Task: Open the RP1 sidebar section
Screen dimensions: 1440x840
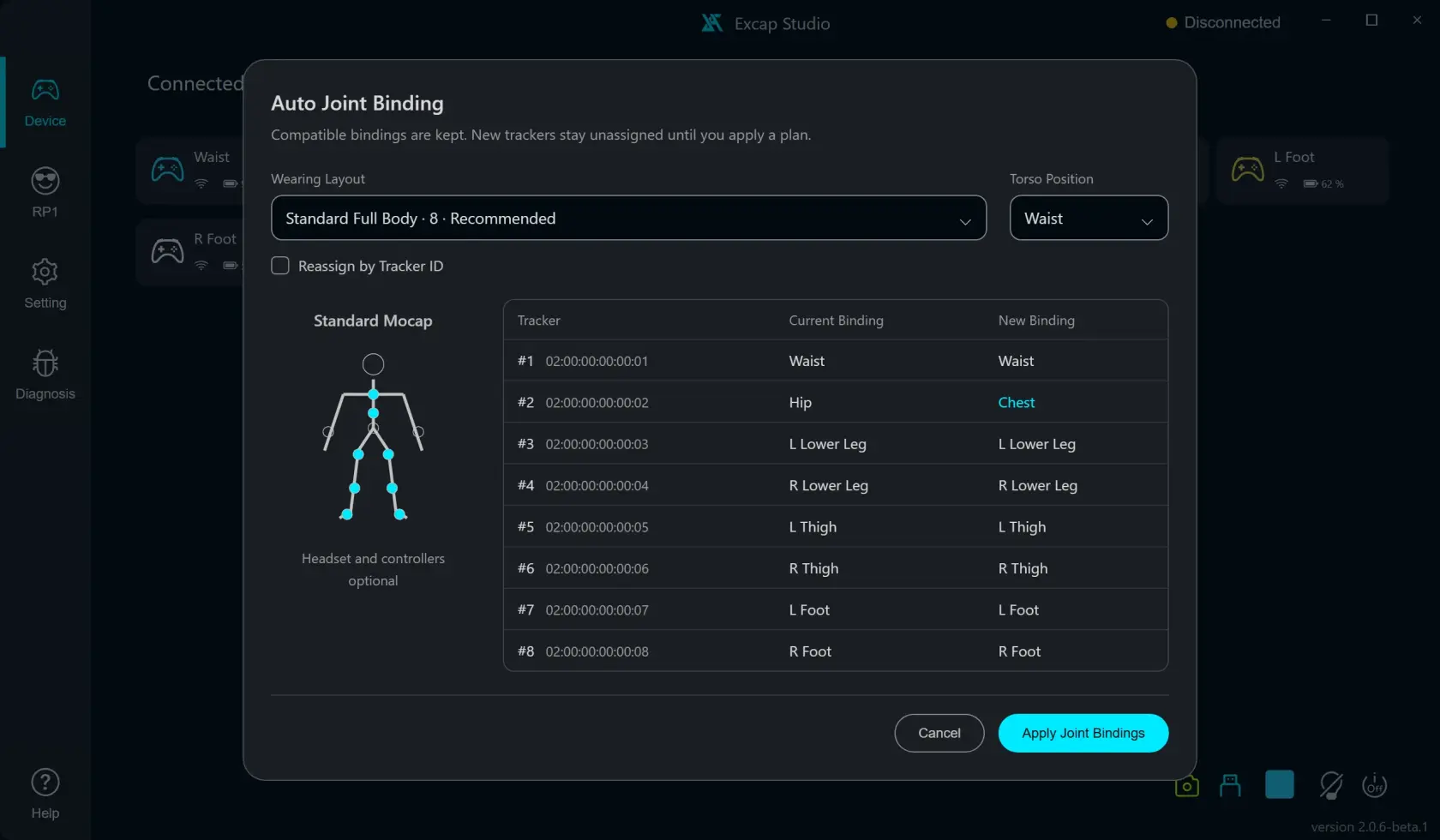Action: 45,193
